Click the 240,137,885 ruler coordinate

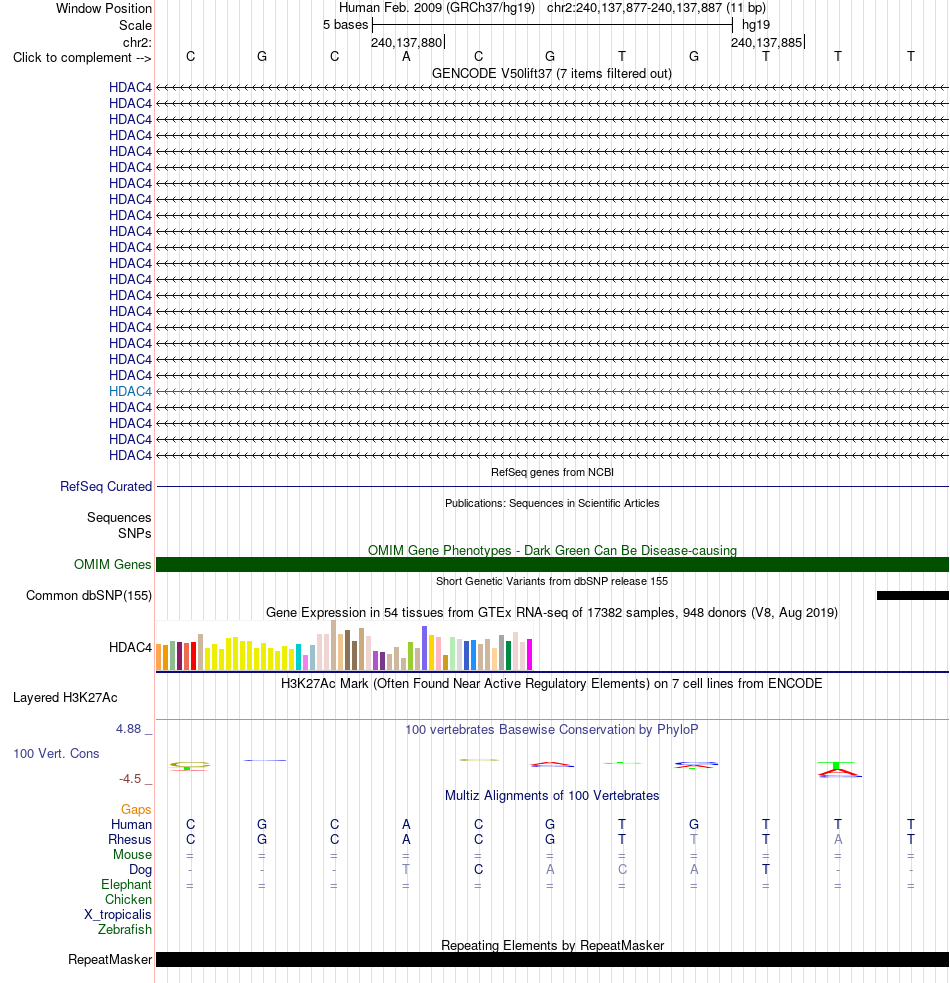click(766, 43)
